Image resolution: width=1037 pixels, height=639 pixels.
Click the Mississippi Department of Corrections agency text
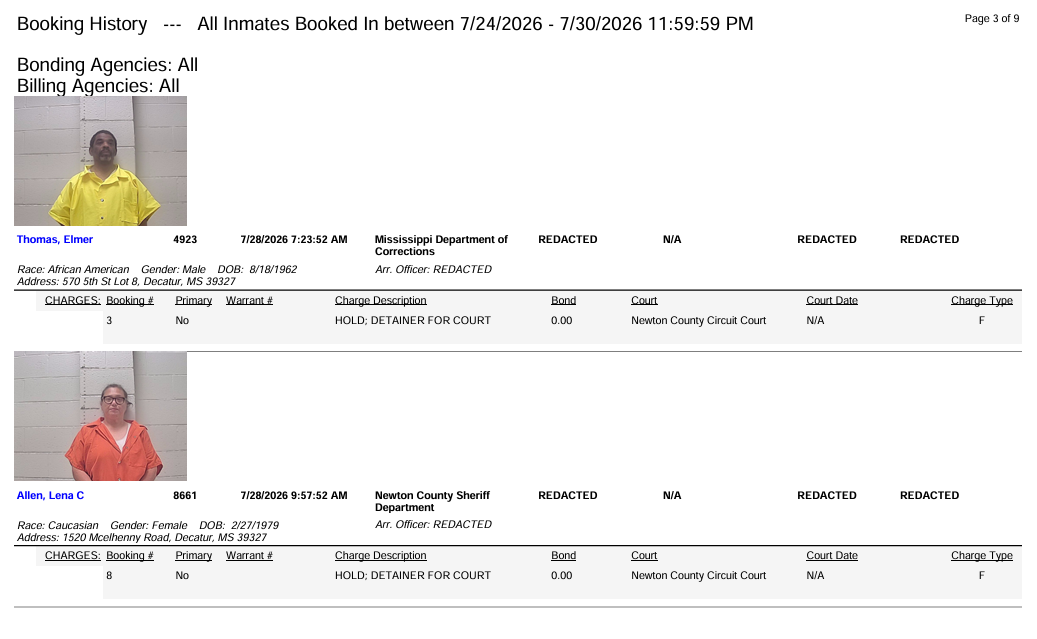441,245
